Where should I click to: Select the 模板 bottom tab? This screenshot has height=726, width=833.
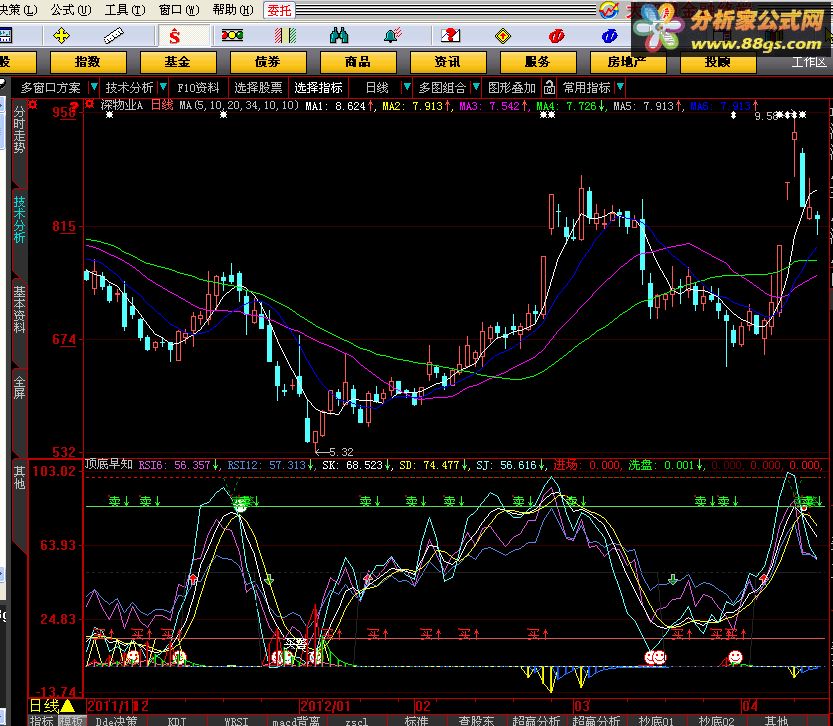71,721
